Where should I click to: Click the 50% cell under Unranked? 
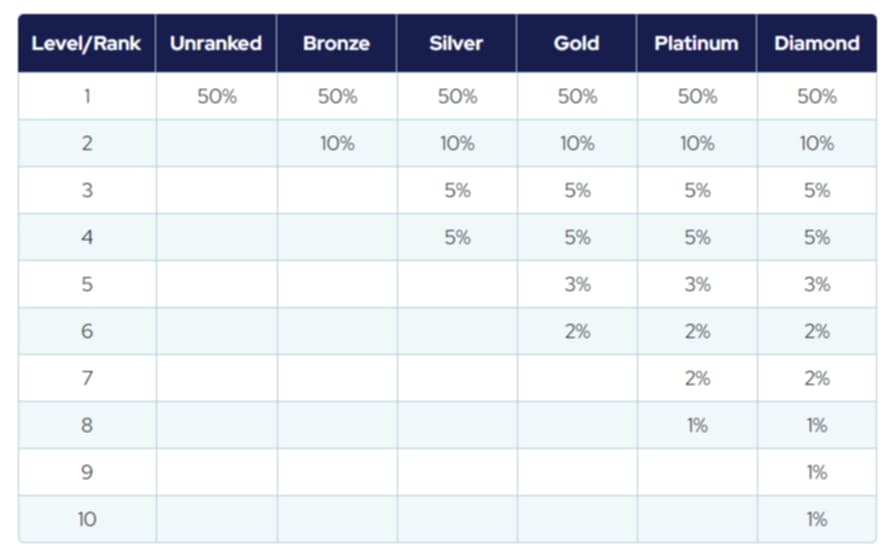click(x=216, y=97)
